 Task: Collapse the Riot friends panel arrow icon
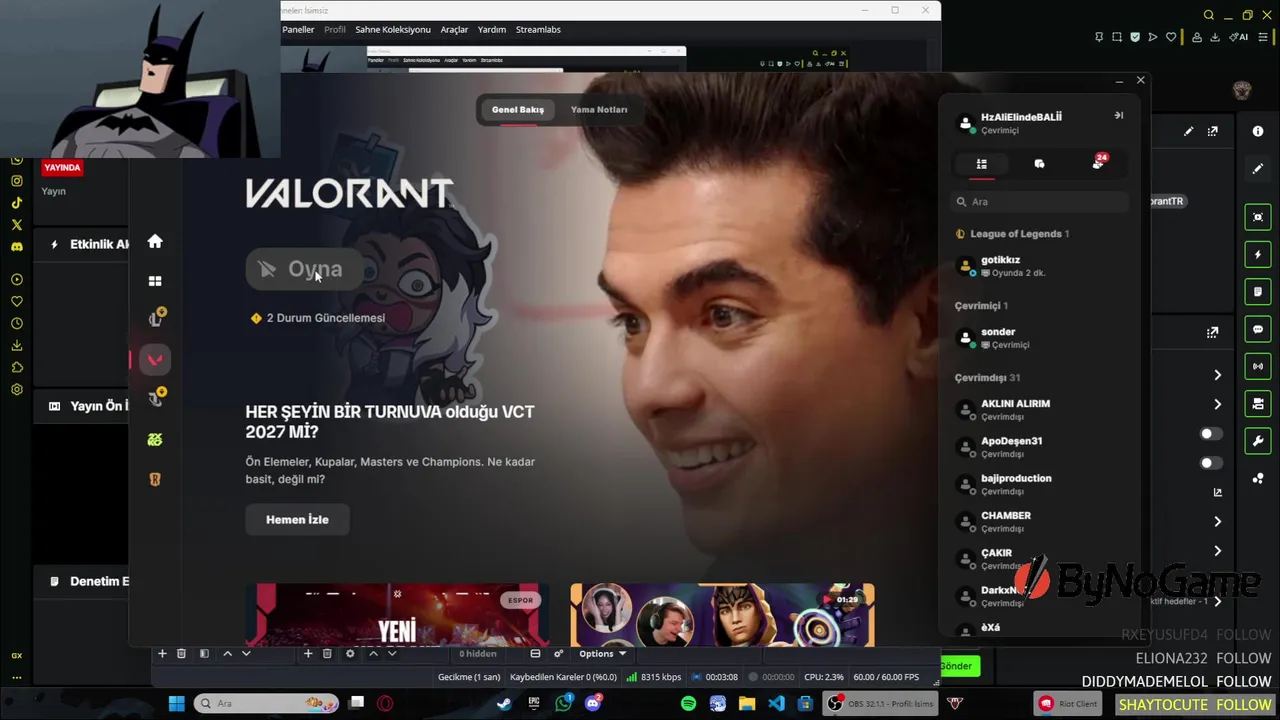pyautogui.click(x=1119, y=116)
